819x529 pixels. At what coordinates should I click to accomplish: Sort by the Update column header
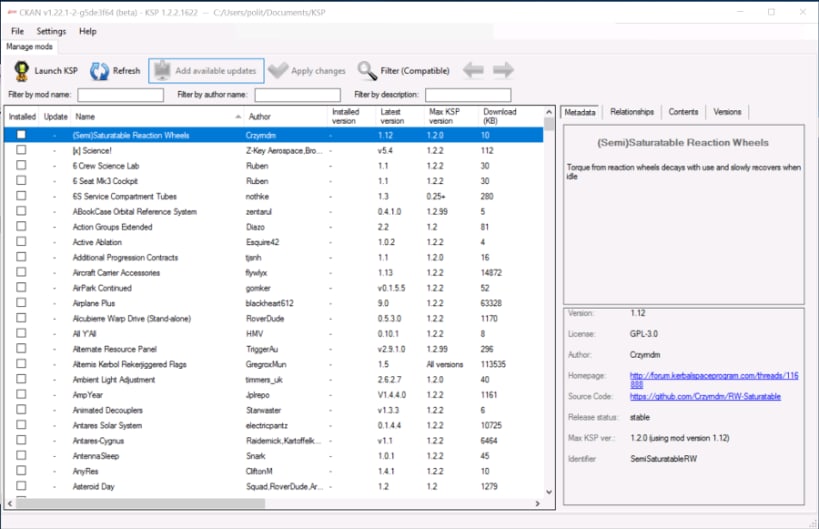(x=55, y=116)
